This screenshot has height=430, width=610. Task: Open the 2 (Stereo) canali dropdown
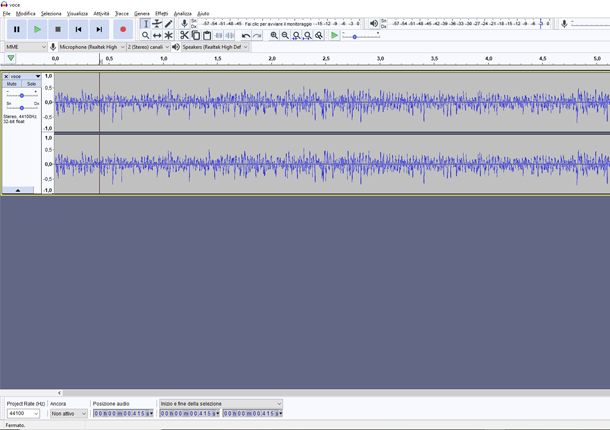point(148,47)
